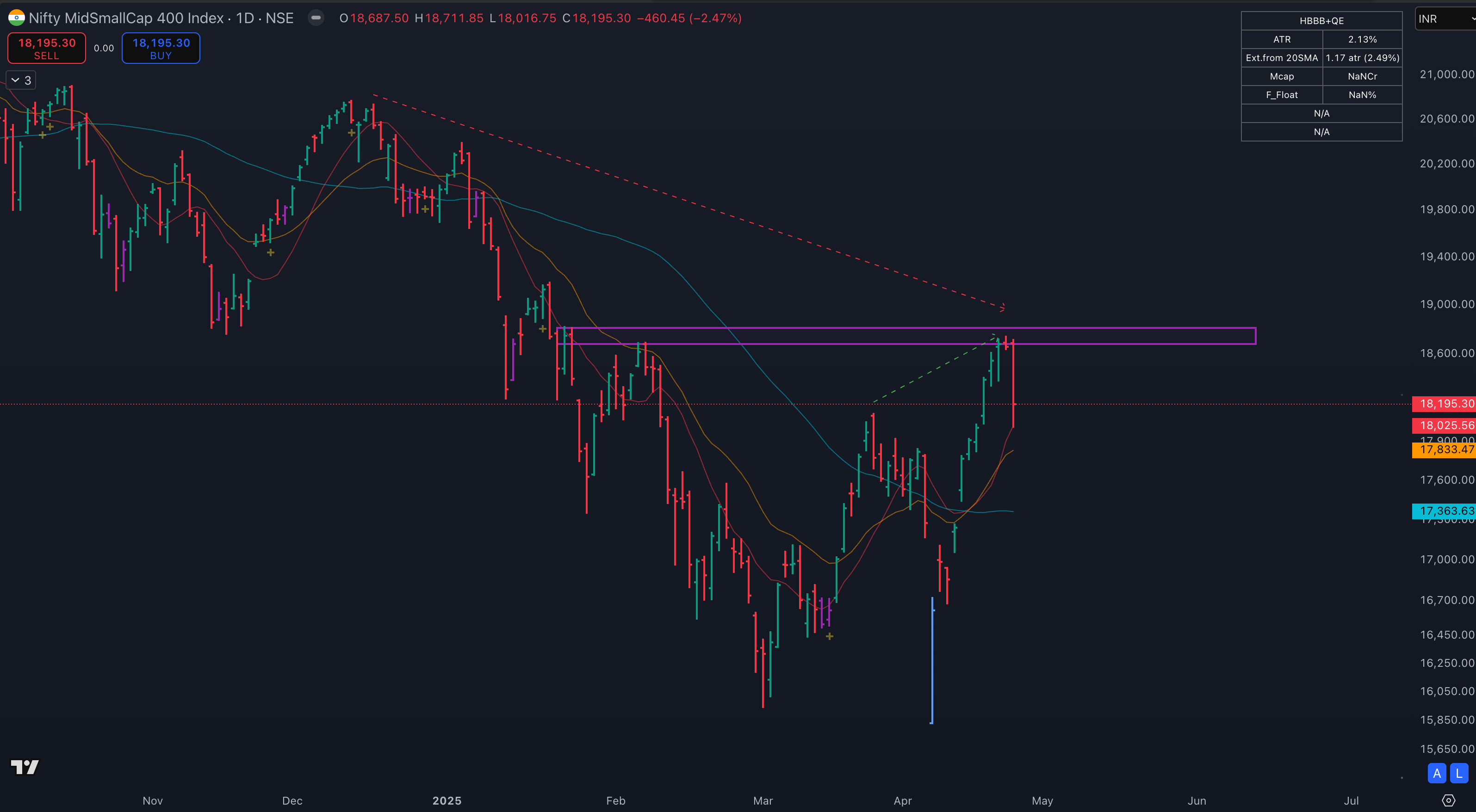Open symbol title Nifty MidSmallCap 400 Index
This screenshot has width=1476, height=812.
pos(126,18)
